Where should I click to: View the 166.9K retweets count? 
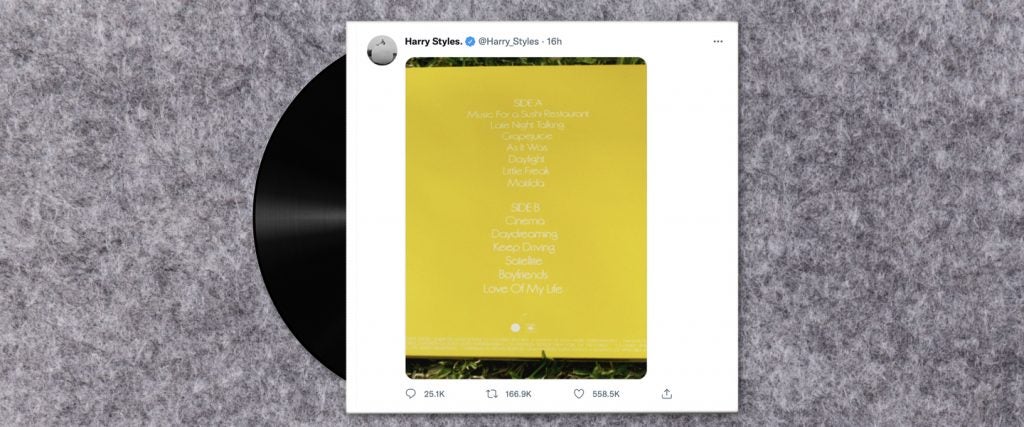pos(519,394)
